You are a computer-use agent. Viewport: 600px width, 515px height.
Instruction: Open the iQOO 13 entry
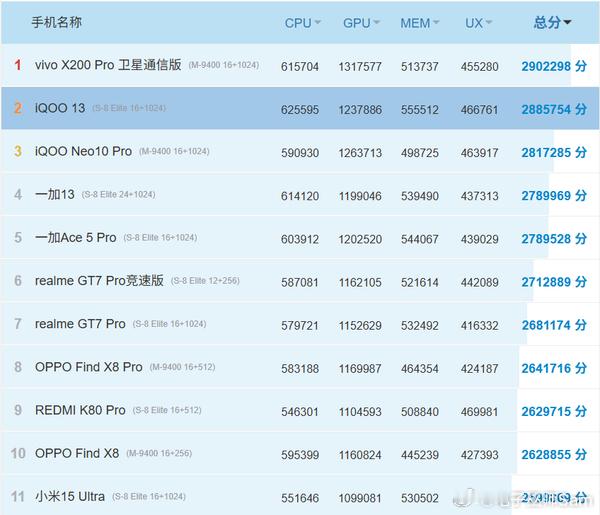pyautogui.click(x=60, y=108)
